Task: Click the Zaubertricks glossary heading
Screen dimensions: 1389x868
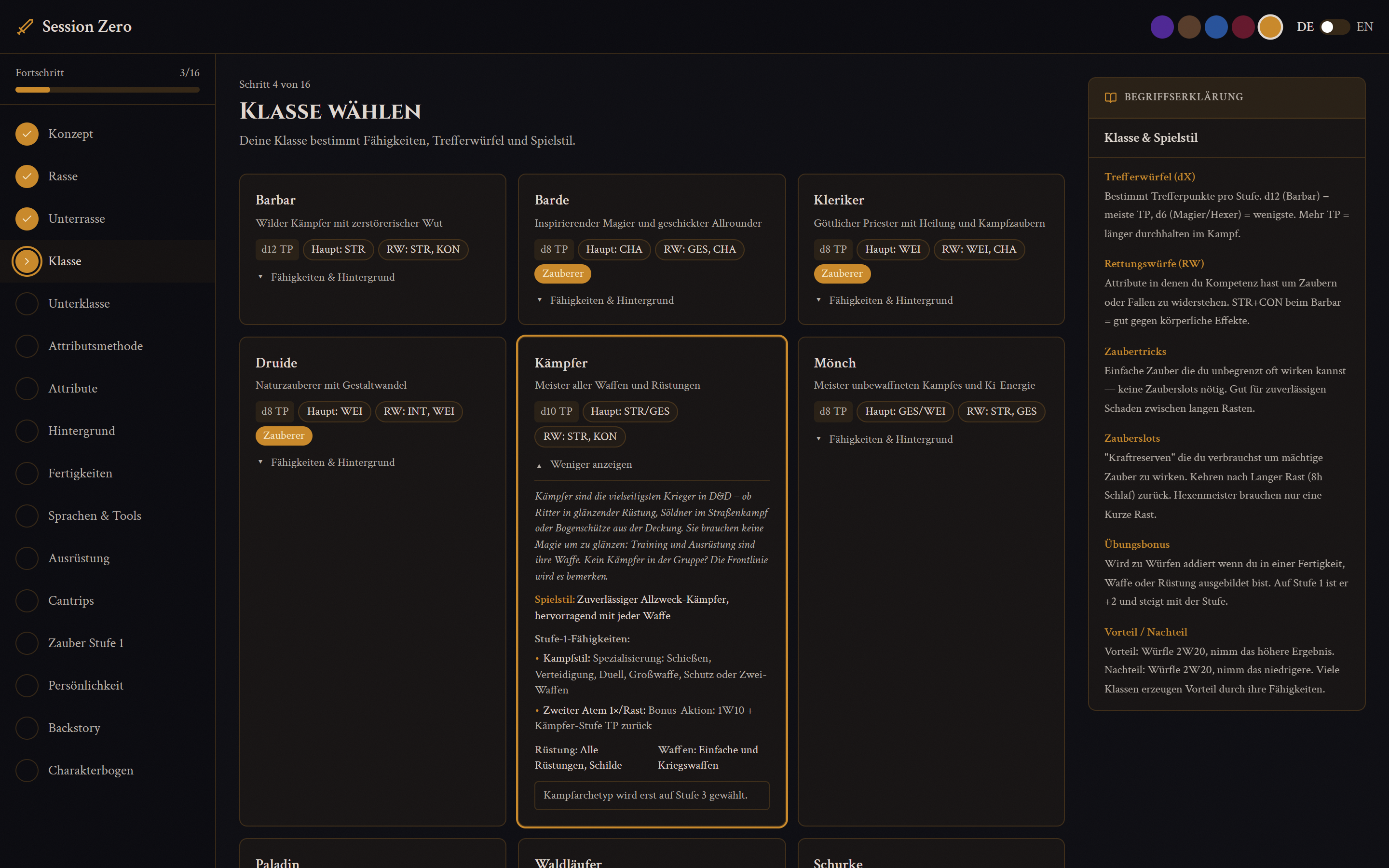Action: [x=1135, y=352]
